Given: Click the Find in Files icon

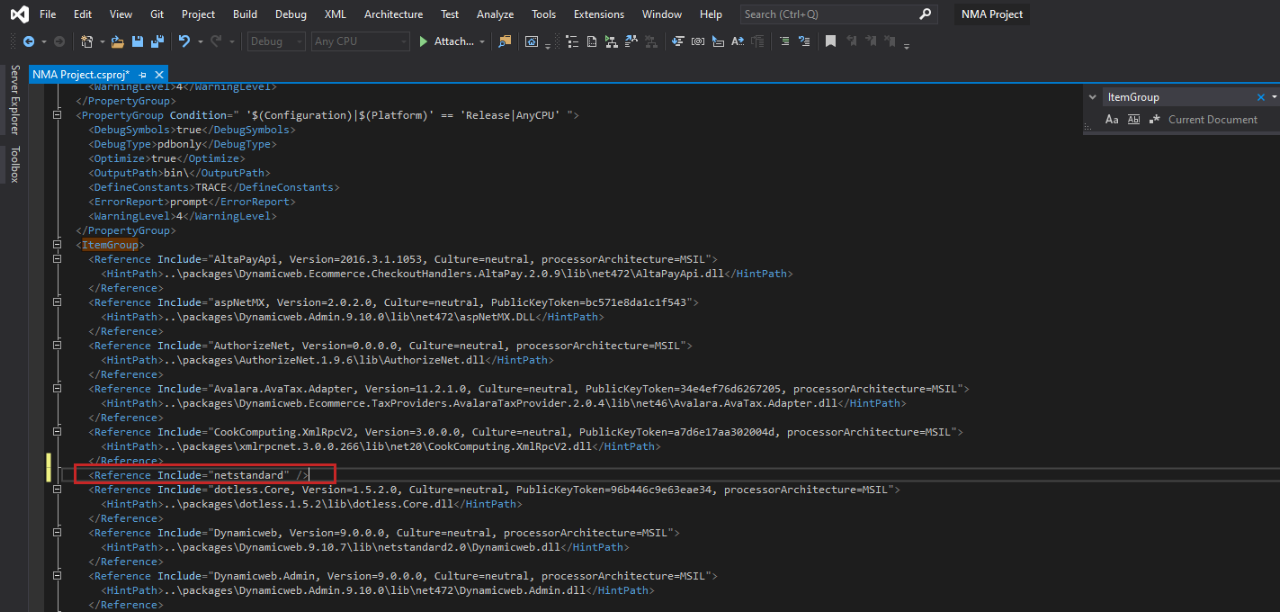Looking at the screenshot, I should 504,42.
